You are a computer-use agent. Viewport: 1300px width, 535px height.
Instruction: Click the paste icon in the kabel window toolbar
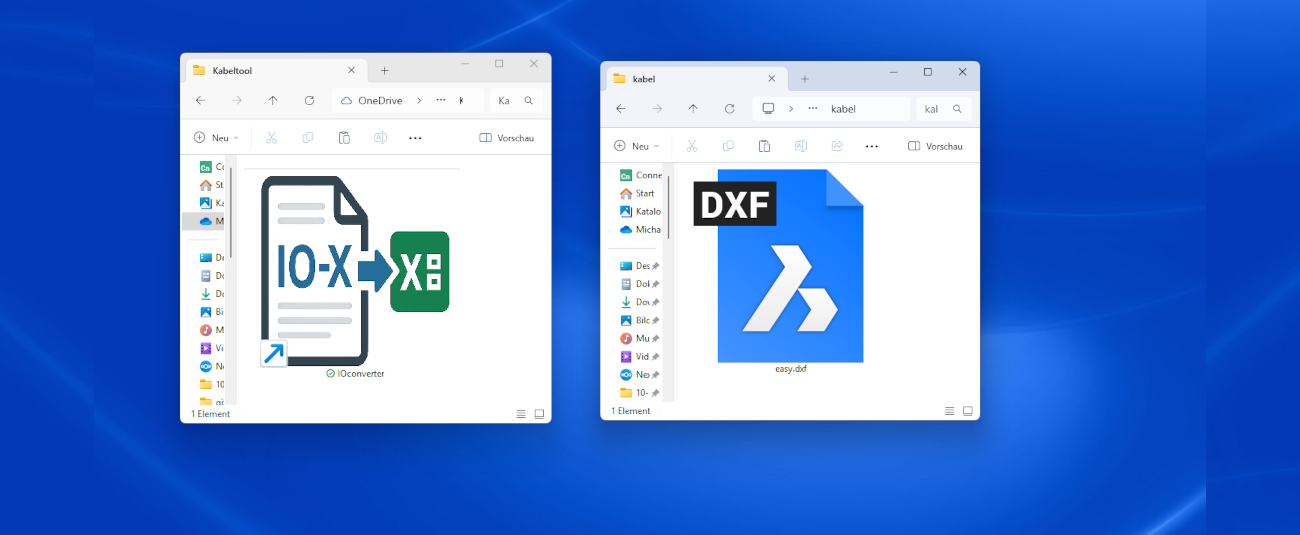pos(764,146)
